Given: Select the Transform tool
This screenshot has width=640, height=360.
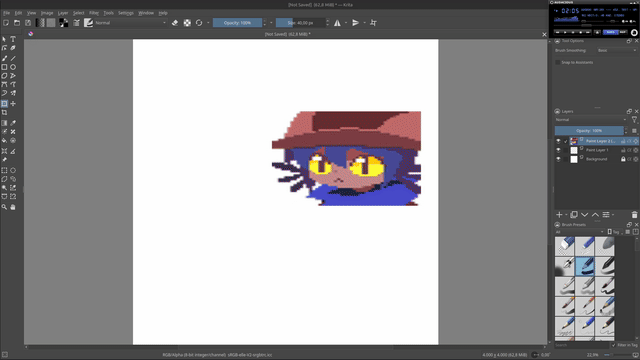Looking at the screenshot, I should tap(4, 104).
